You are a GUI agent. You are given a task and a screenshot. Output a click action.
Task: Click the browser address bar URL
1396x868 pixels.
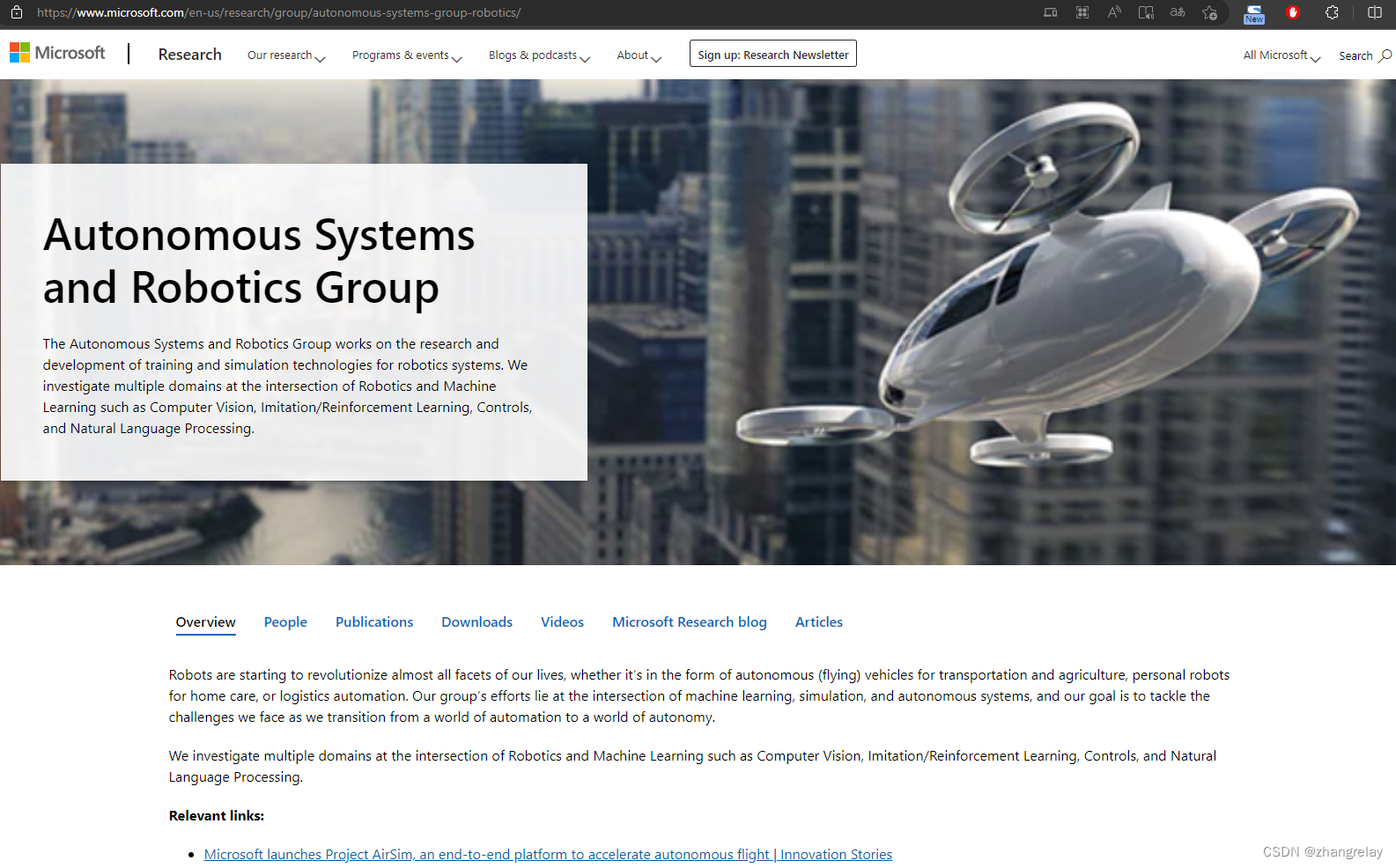[x=278, y=12]
